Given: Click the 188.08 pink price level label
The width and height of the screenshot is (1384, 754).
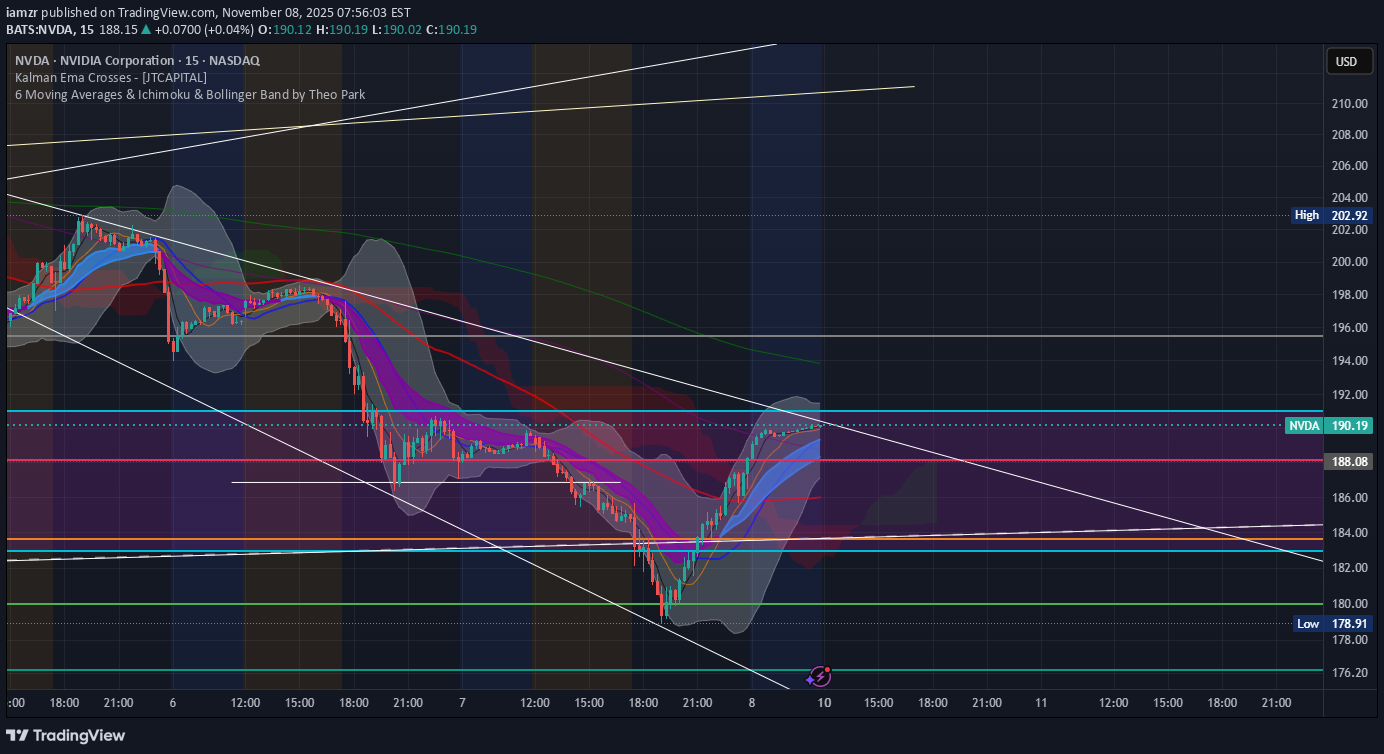Looking at the screenshot, I should (1348, 461).
